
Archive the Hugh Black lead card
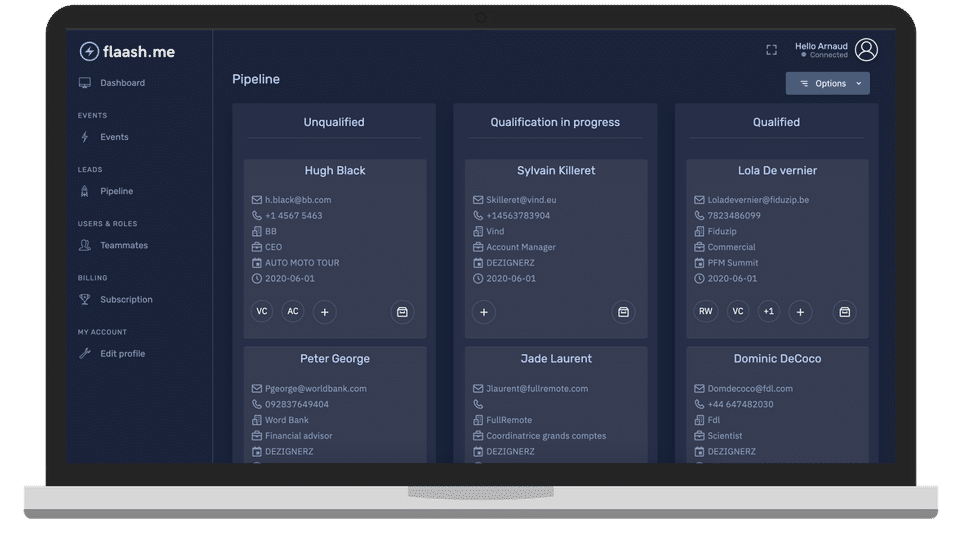point(402,312)
